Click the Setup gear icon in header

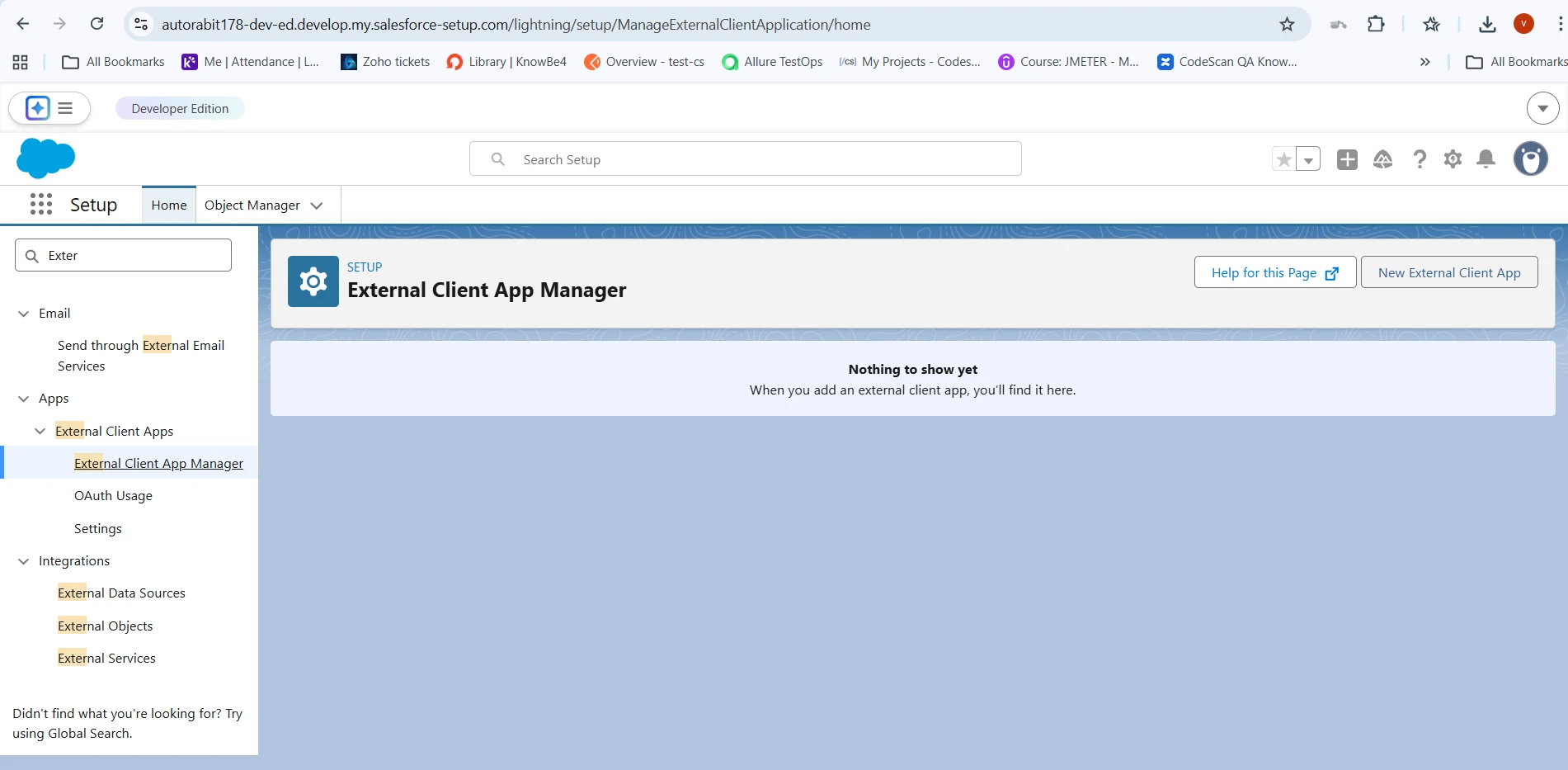(1453, 159)
